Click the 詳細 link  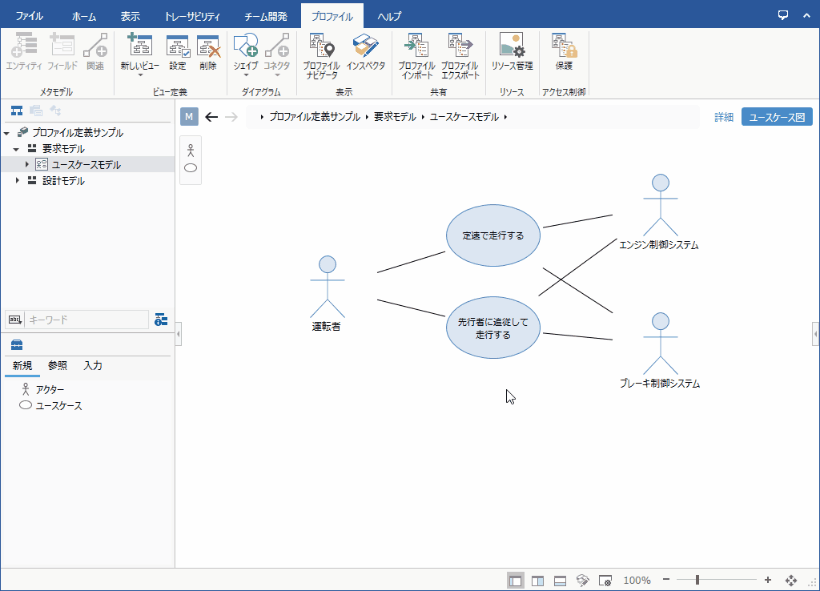pos(723,117)
